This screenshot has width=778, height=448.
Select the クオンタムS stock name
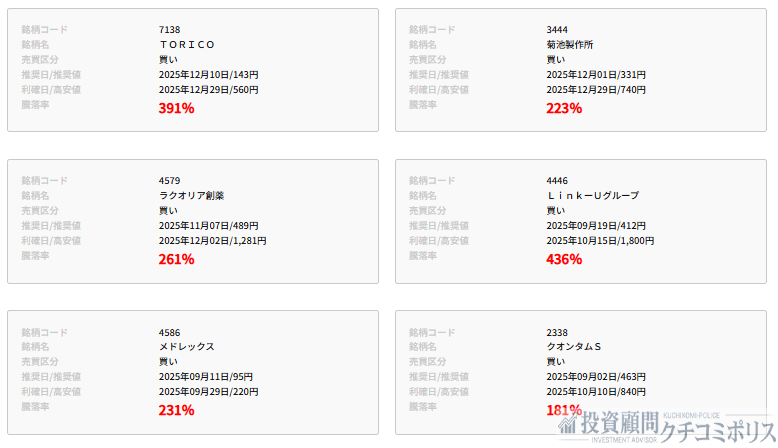click(x=573, y=347)
